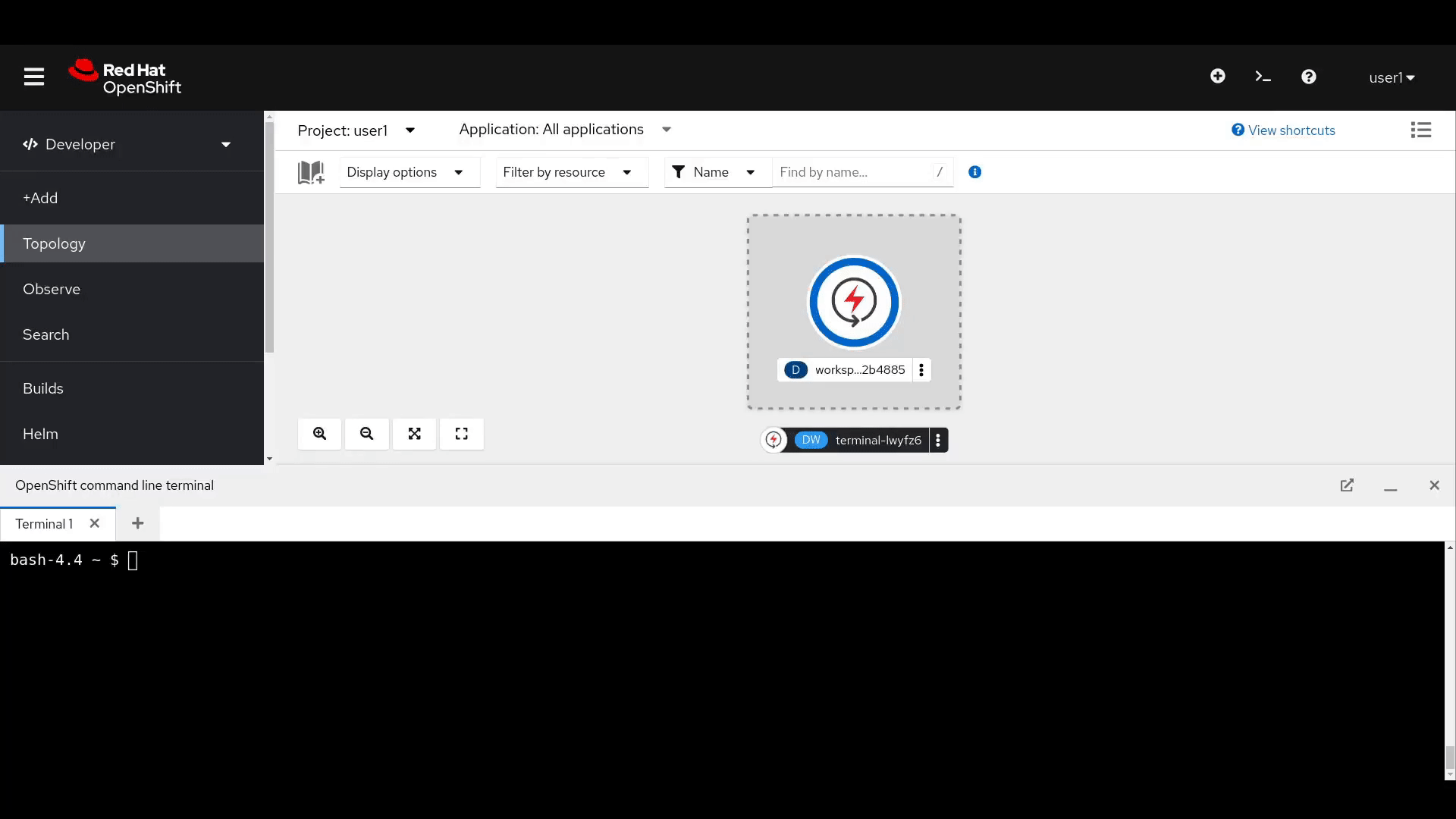Click the topology zoom out button
Viewport: 1456px width, 819px height.
coord(367,434)
